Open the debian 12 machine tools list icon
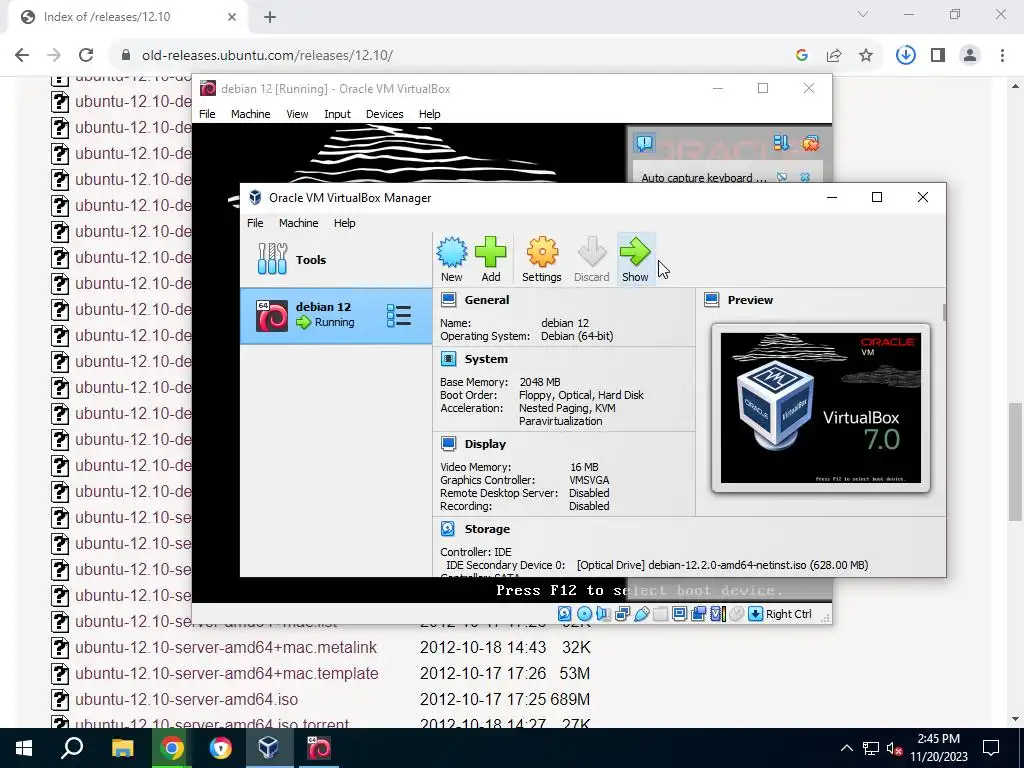The width and height of the screenshot is (1024, 768). (x=398, y=315)
